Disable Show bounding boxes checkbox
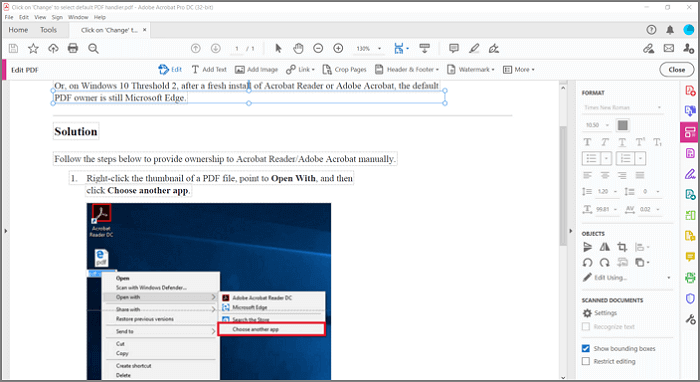 coord(586,348)
